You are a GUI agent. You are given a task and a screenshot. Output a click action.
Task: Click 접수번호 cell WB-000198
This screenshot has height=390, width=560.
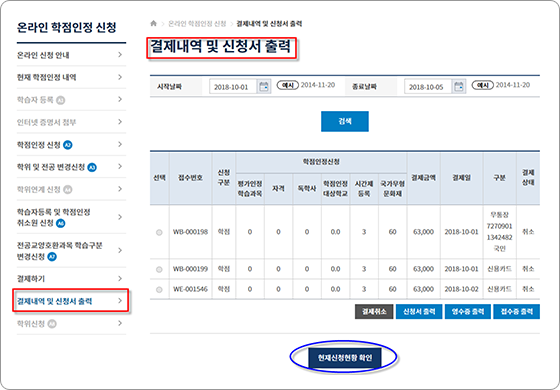click(x=190, y=232)
